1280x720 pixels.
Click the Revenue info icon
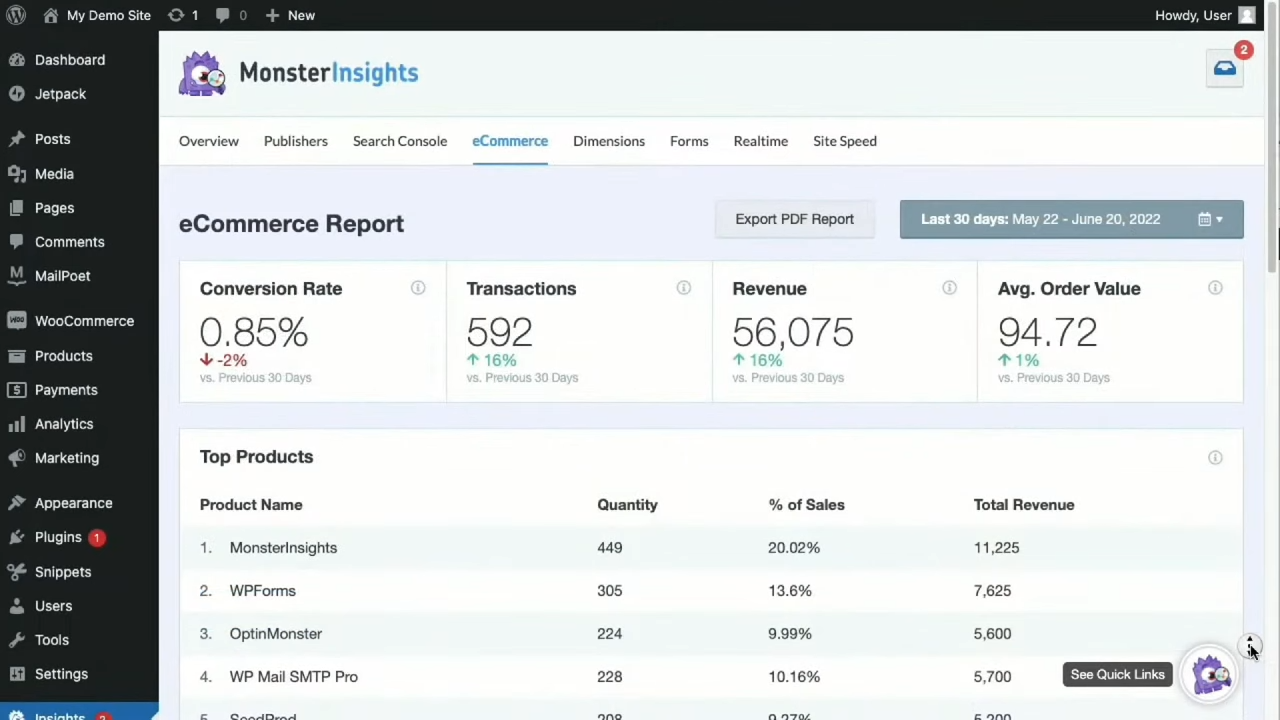coord(949,288)
